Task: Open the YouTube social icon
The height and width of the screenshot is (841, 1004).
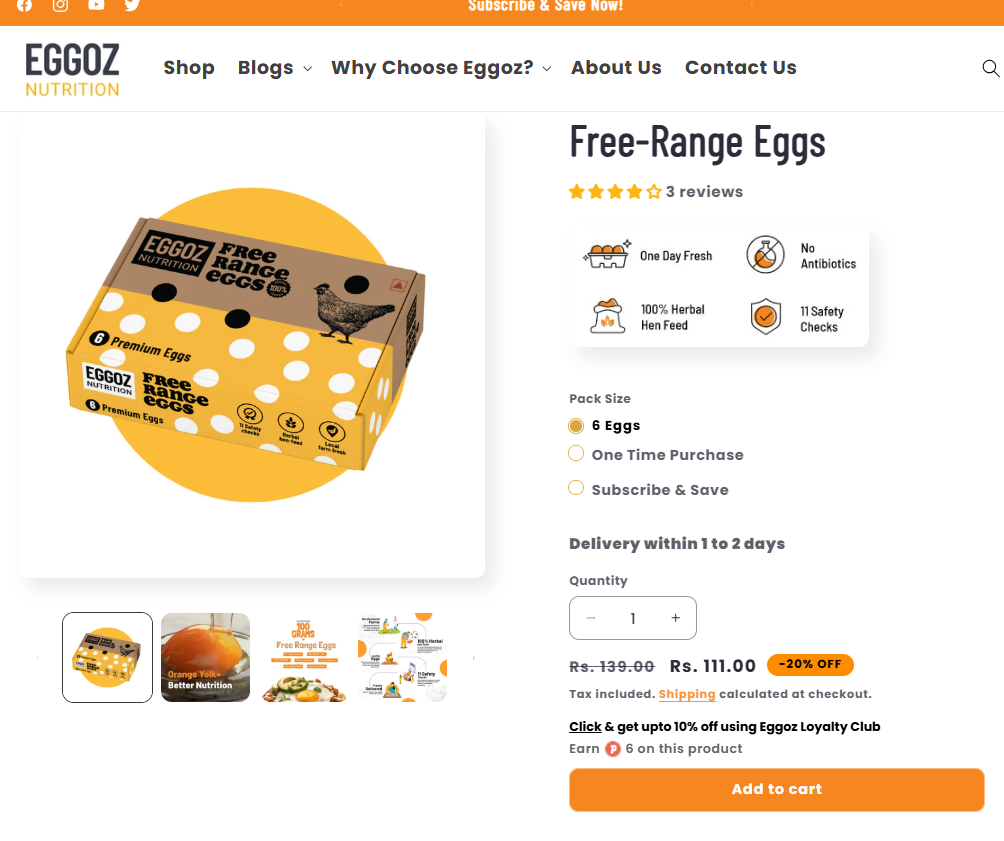Action: click(96, 5)
